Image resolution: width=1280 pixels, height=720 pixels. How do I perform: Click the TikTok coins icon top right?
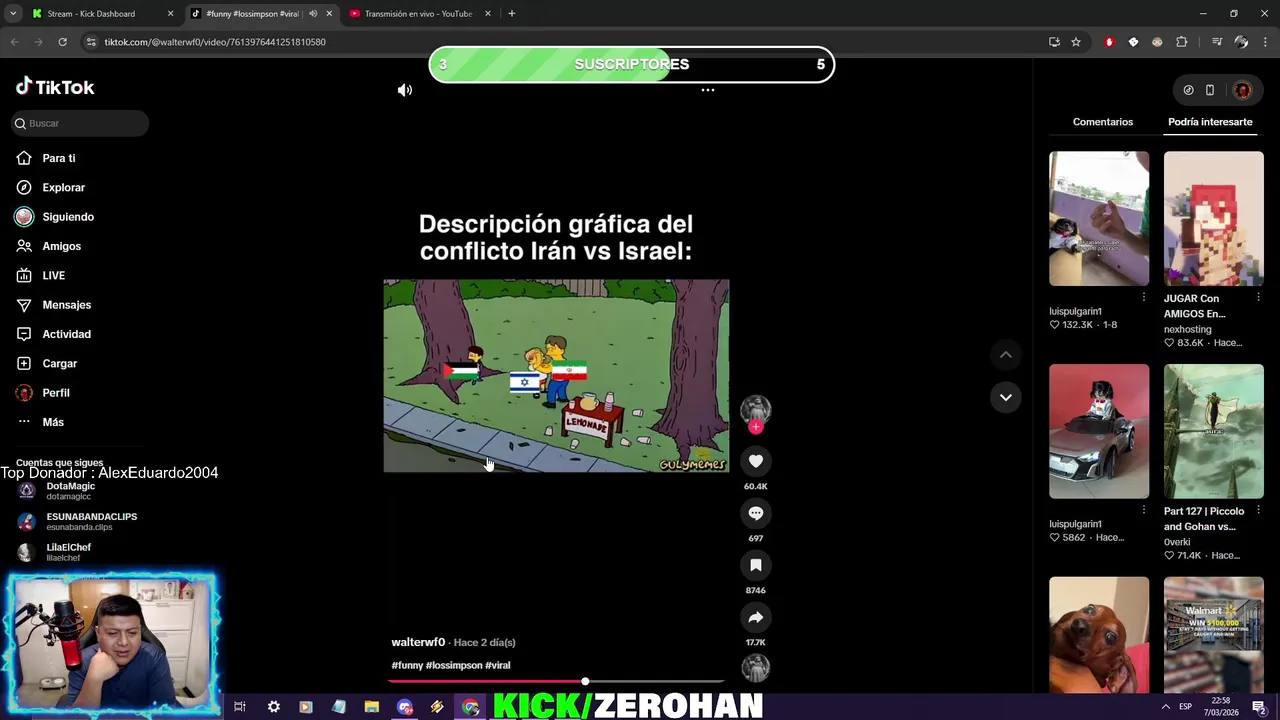point(1188,90)
